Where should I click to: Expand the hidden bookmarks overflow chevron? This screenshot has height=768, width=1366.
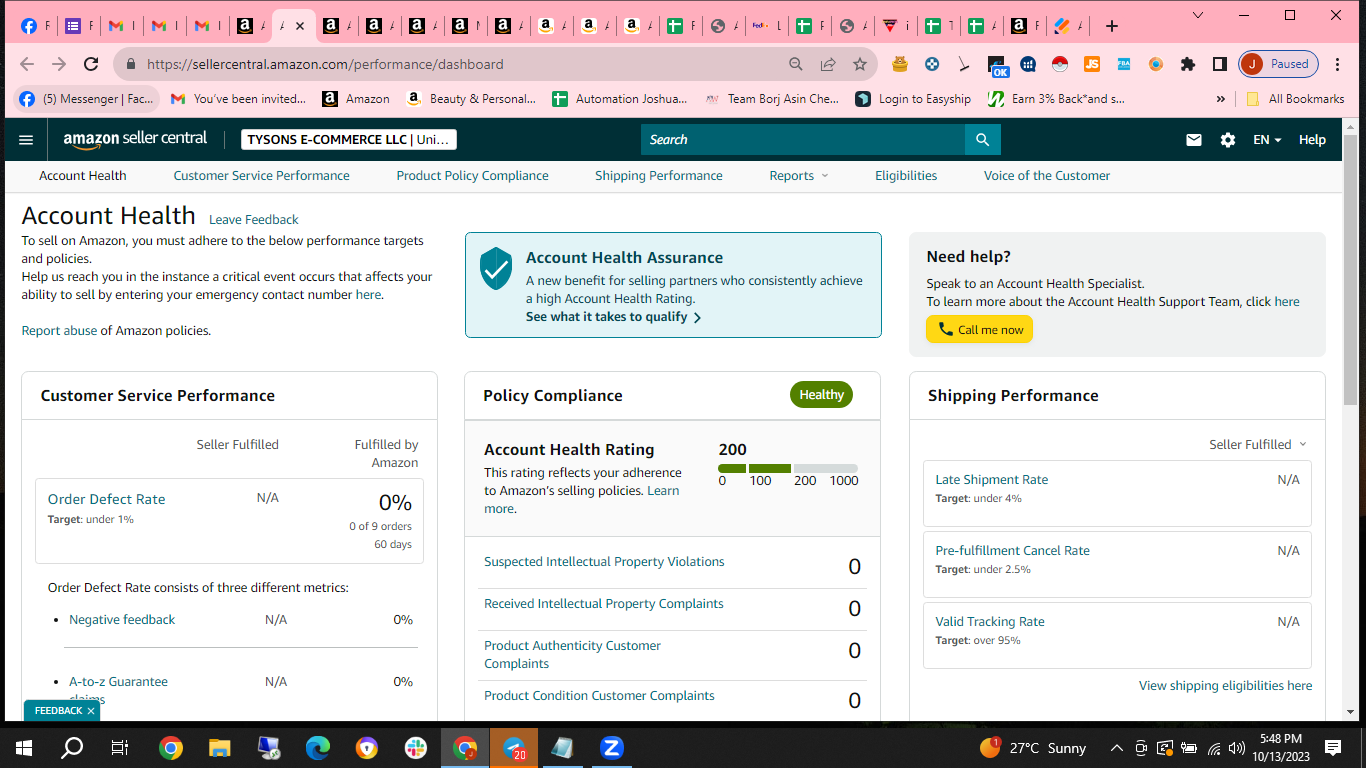tap(1220, 99)
